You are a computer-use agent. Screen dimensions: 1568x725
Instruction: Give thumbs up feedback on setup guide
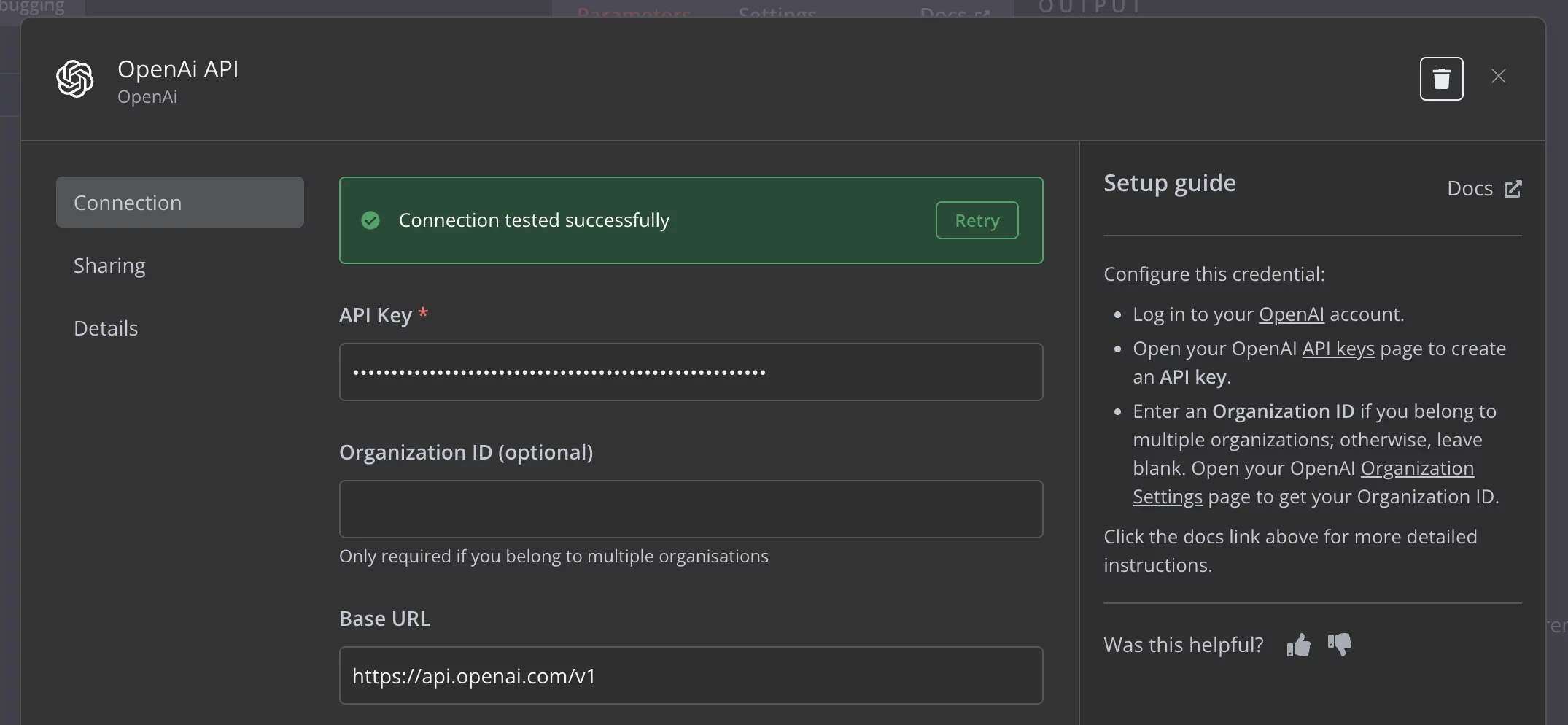point(1298,645)
